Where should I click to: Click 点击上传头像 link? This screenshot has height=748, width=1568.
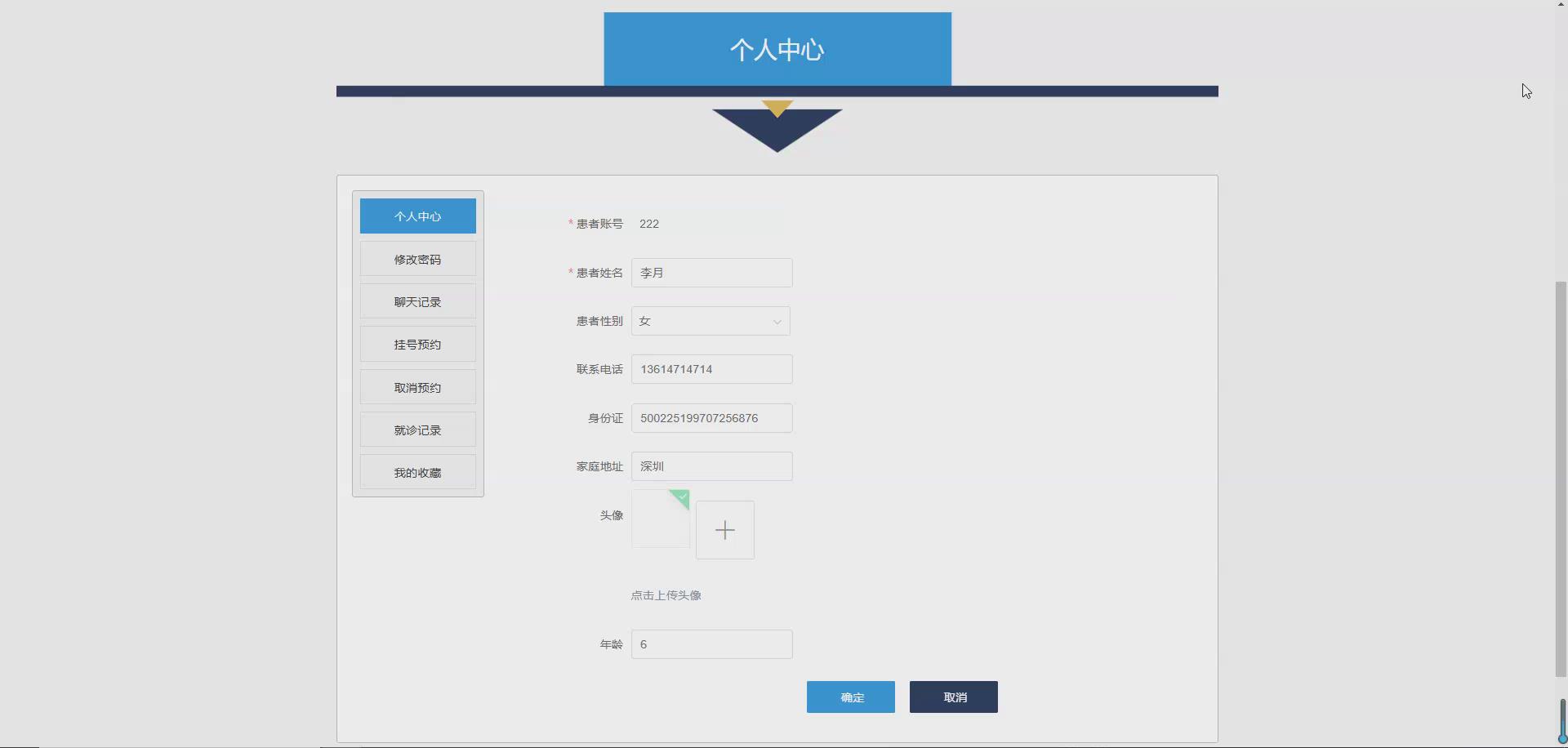666,594
